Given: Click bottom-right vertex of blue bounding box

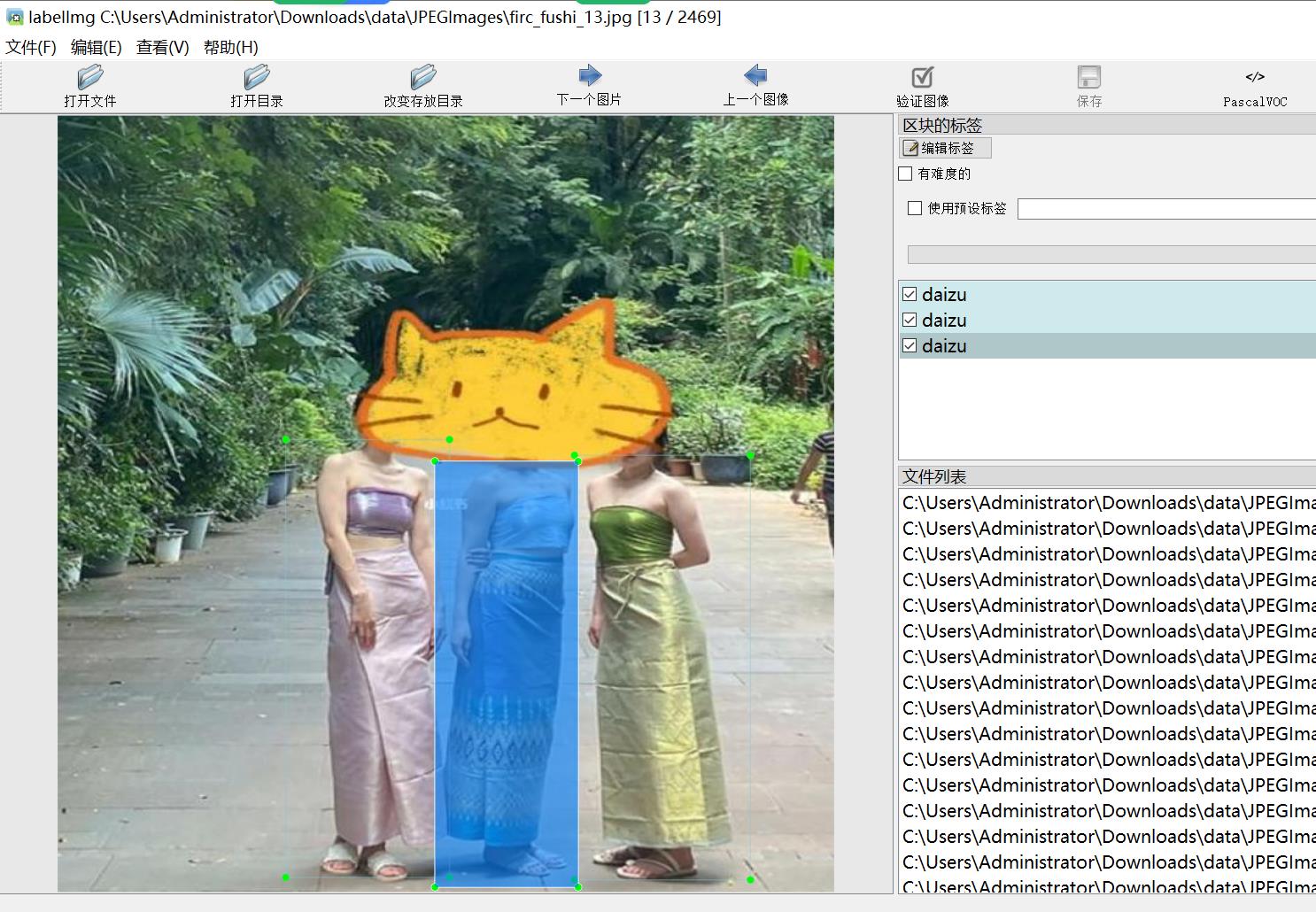Looking at the screenshot, I should pyautogui.click(x=578, y=886).
